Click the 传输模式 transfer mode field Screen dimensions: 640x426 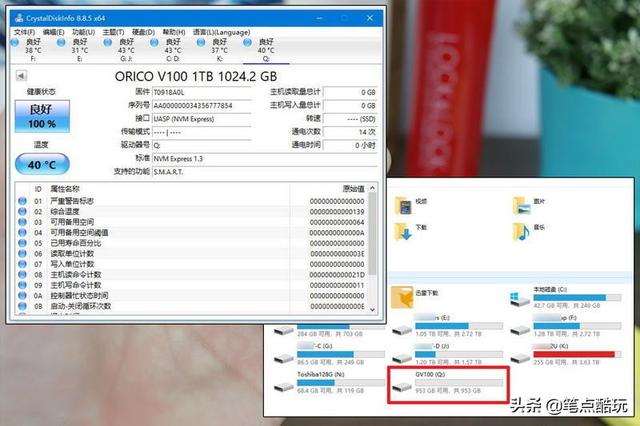202,132
